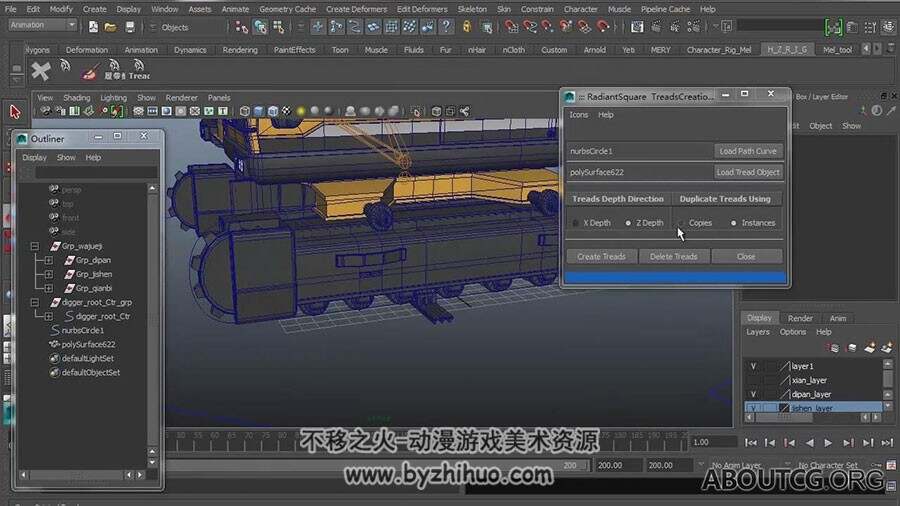Run the Treac shelf script icon
Screen dimensions: 900x506
(x=138, y=70)
